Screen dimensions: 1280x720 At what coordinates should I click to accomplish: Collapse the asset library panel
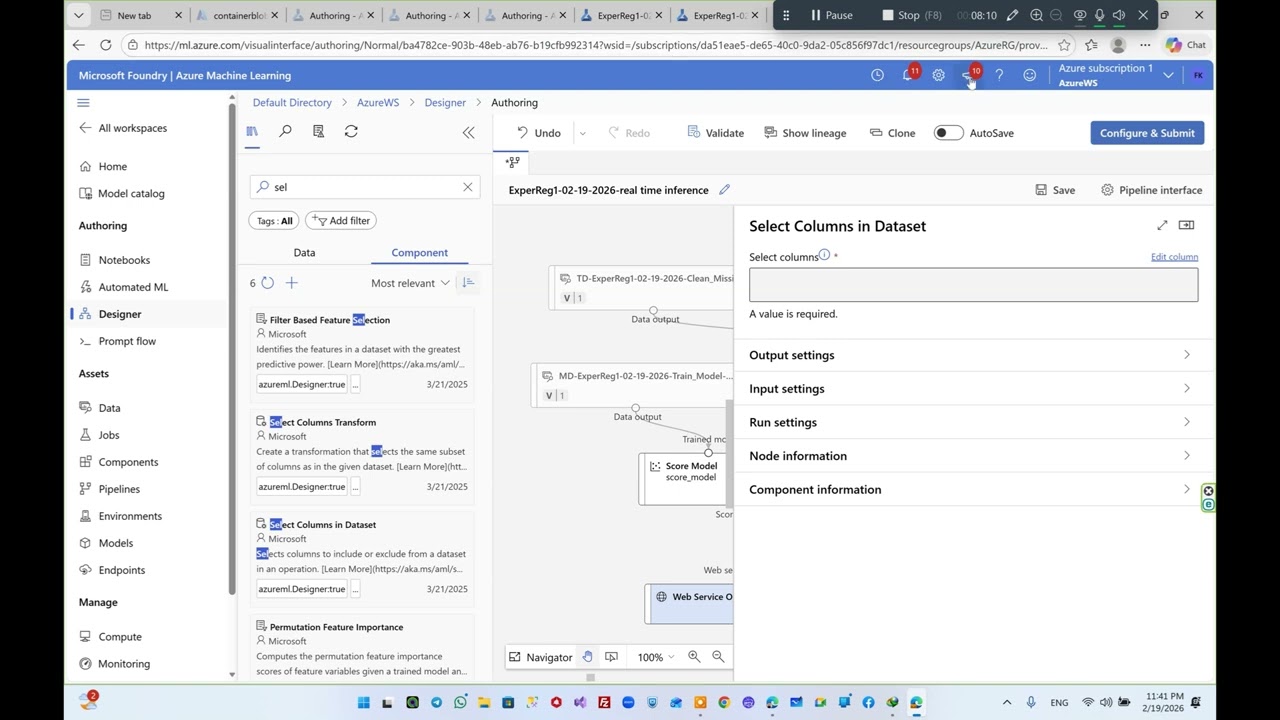[x=468, y=132]
